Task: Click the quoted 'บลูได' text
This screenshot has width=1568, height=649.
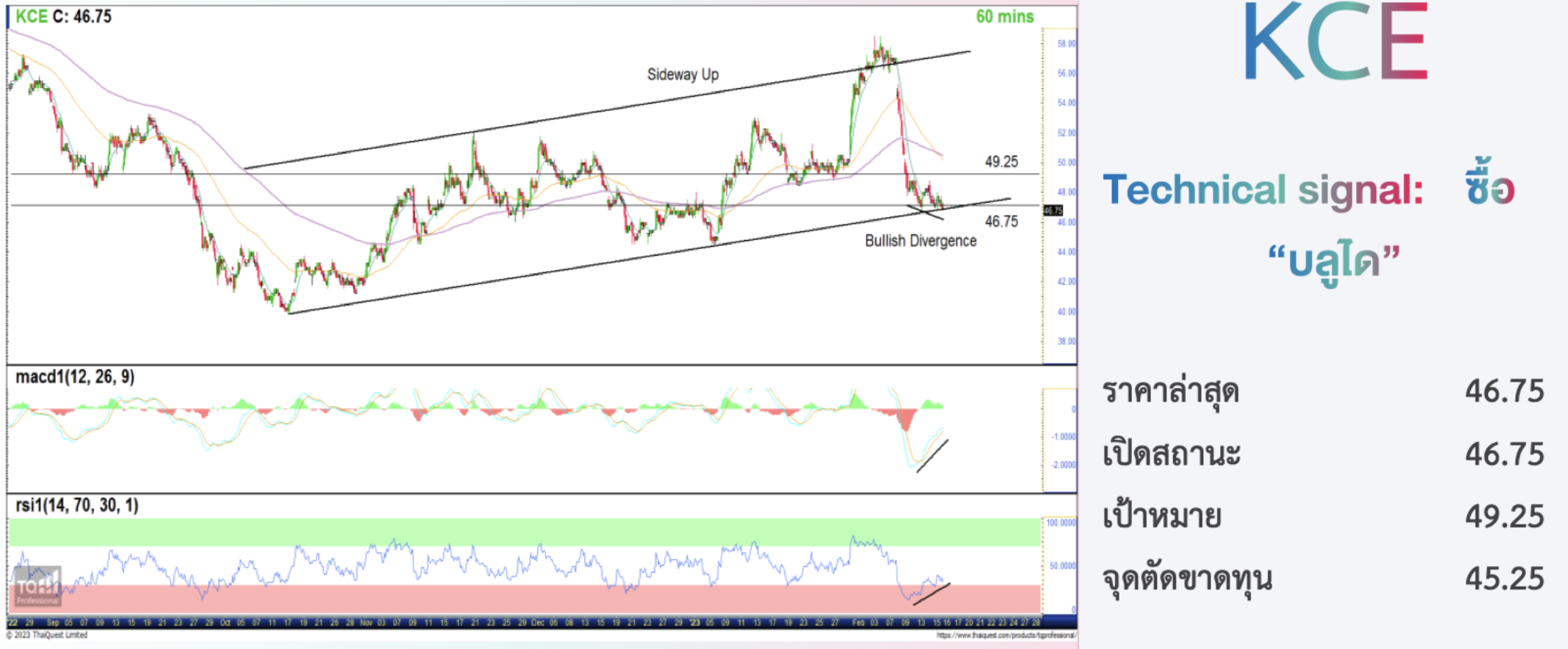Action: [1334, 262]
